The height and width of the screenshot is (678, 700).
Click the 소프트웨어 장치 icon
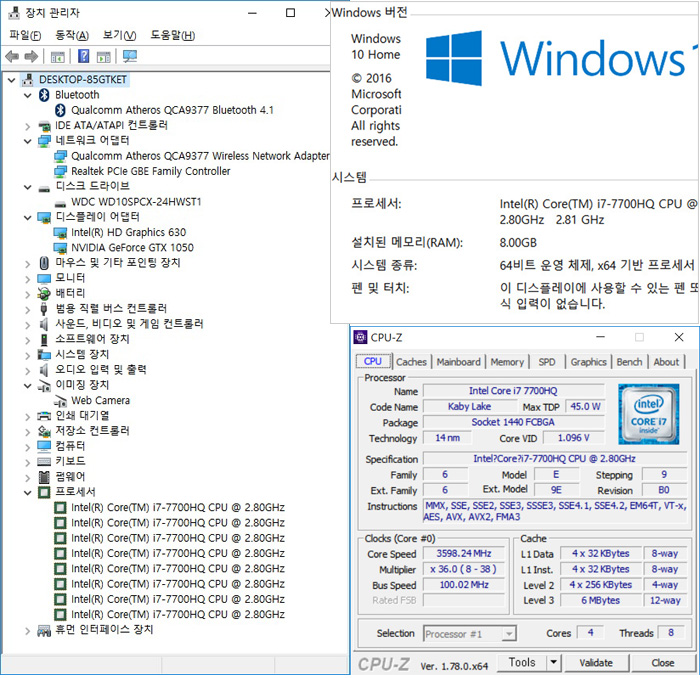tap(44, 340)
